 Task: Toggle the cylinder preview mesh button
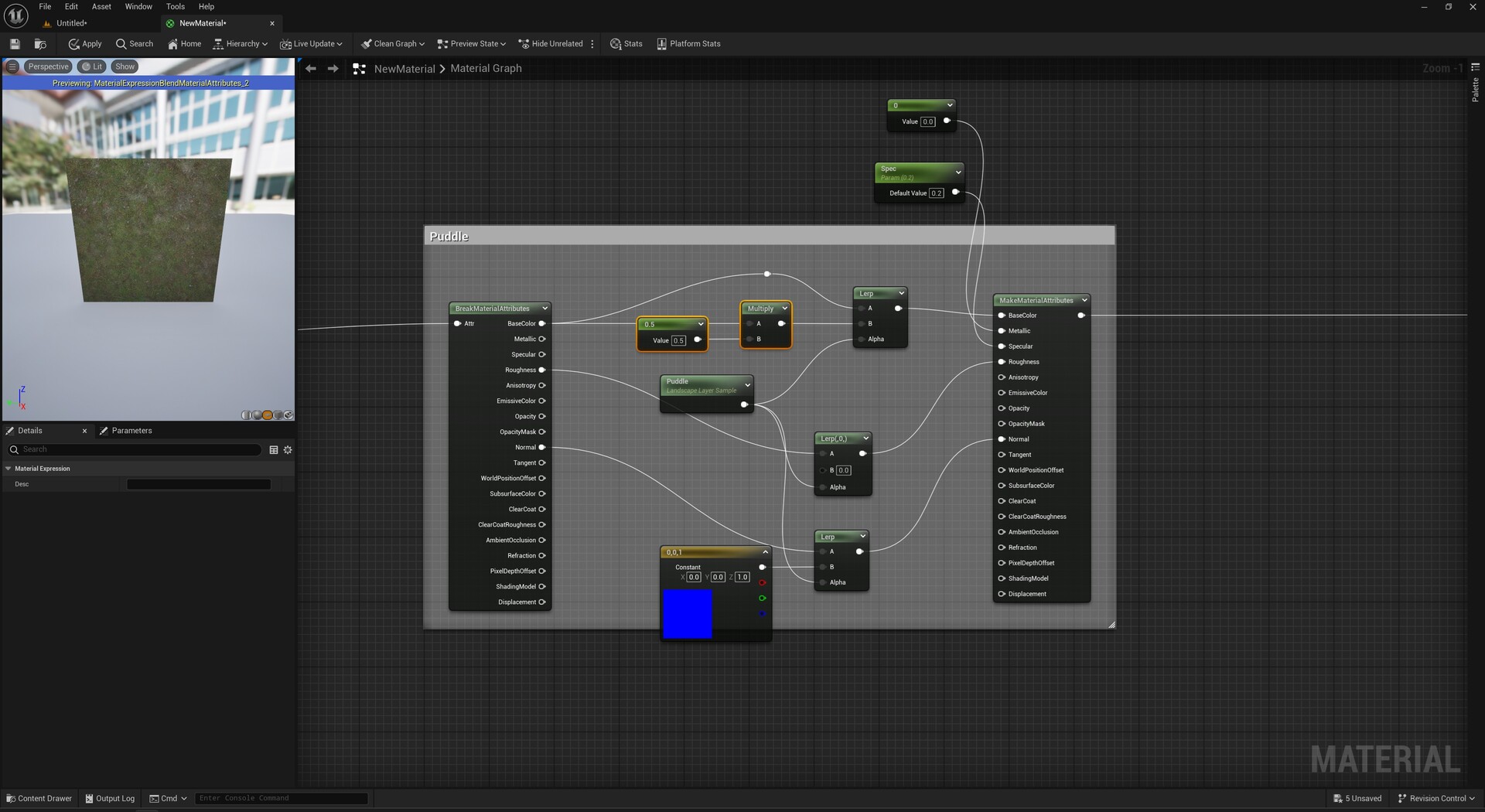tap(247, 415)
